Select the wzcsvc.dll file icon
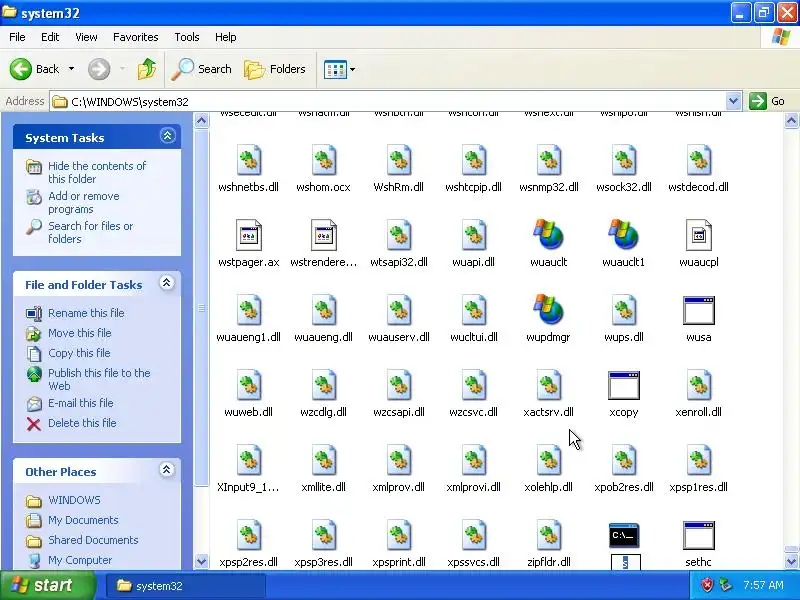This screenshot has width=800, height=600. pos(473,385)
